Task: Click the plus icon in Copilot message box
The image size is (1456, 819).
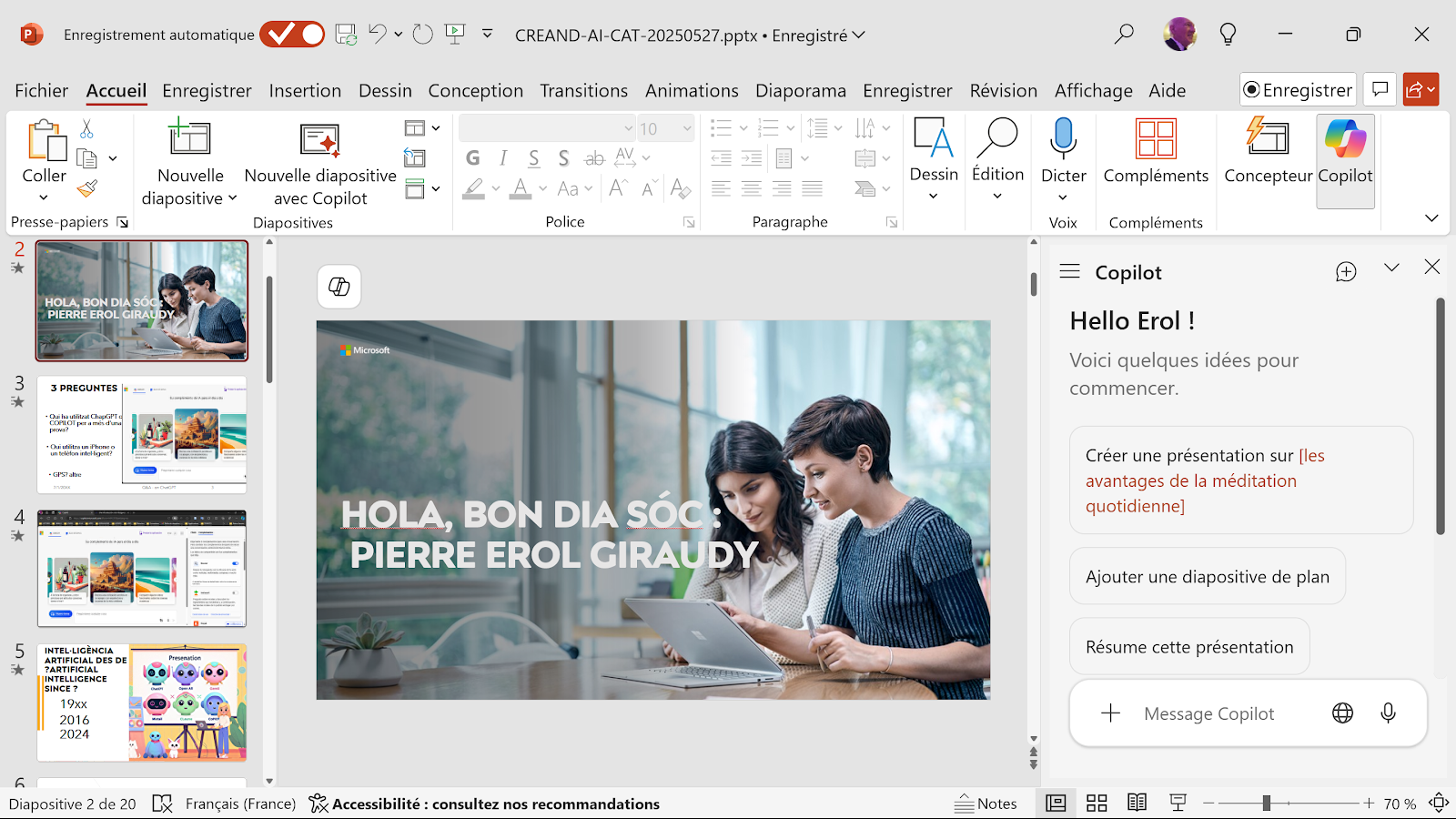Action: (1110, 713)
